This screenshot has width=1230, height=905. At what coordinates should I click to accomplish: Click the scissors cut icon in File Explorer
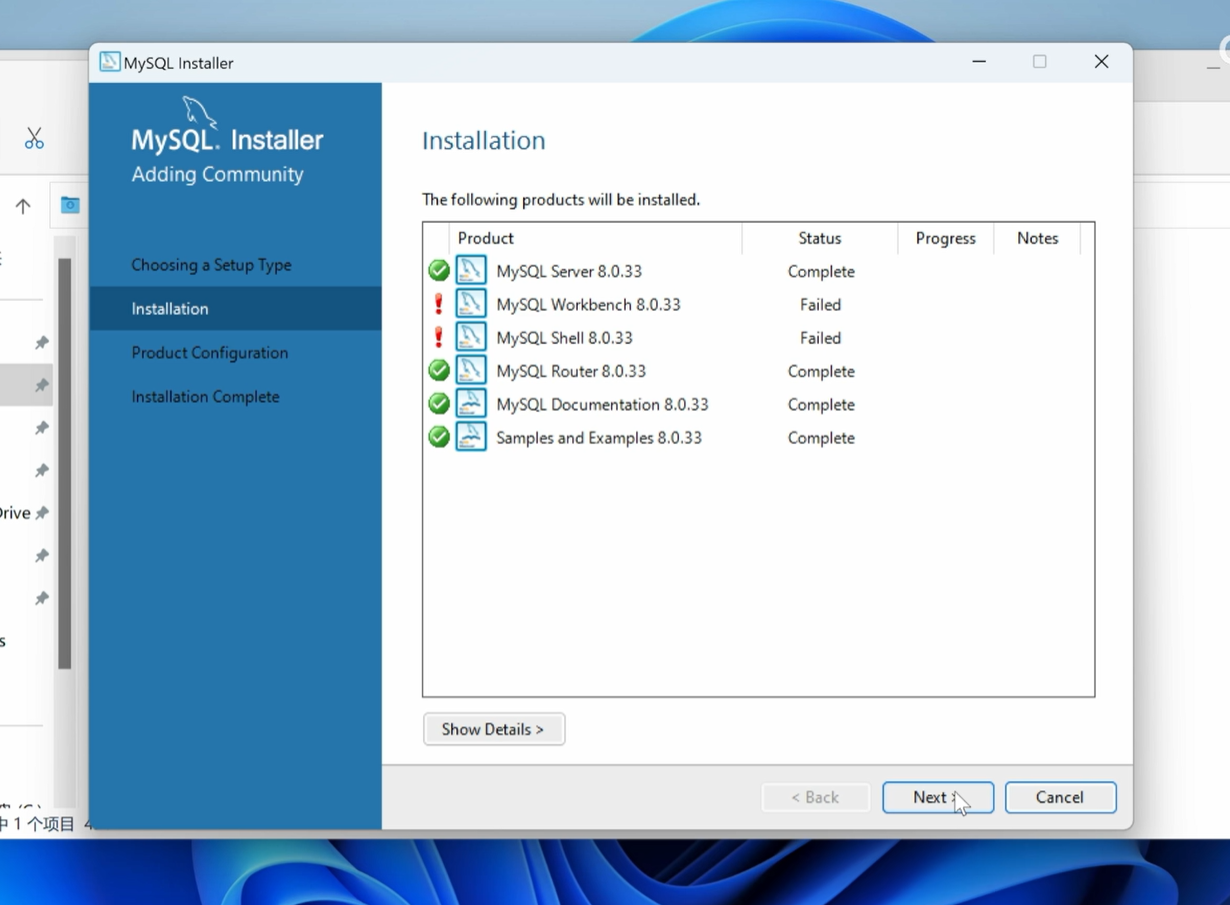pyautogui.click(x=34, y=138)
